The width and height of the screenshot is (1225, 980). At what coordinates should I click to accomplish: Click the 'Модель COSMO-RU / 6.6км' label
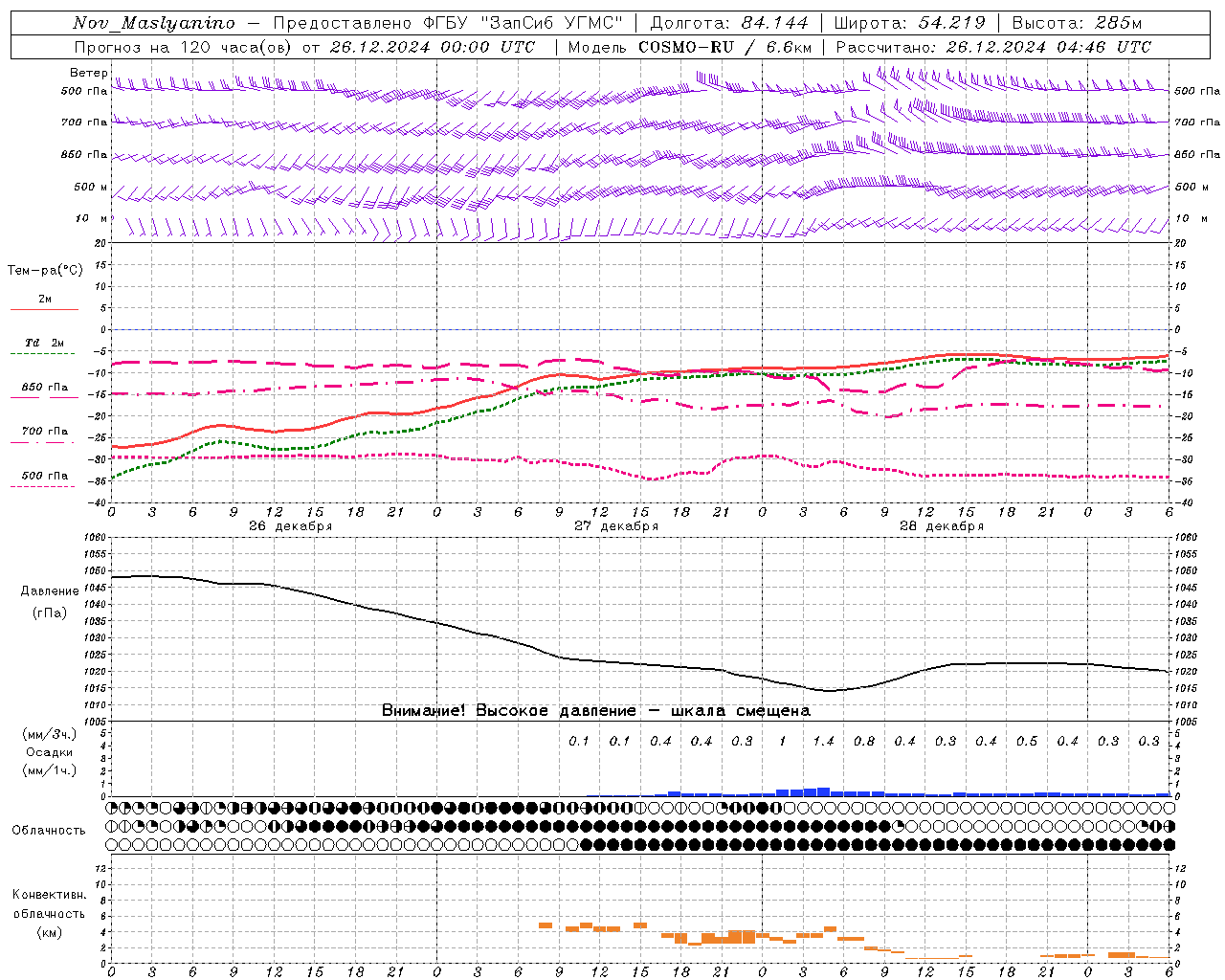(x=690, y=47)
